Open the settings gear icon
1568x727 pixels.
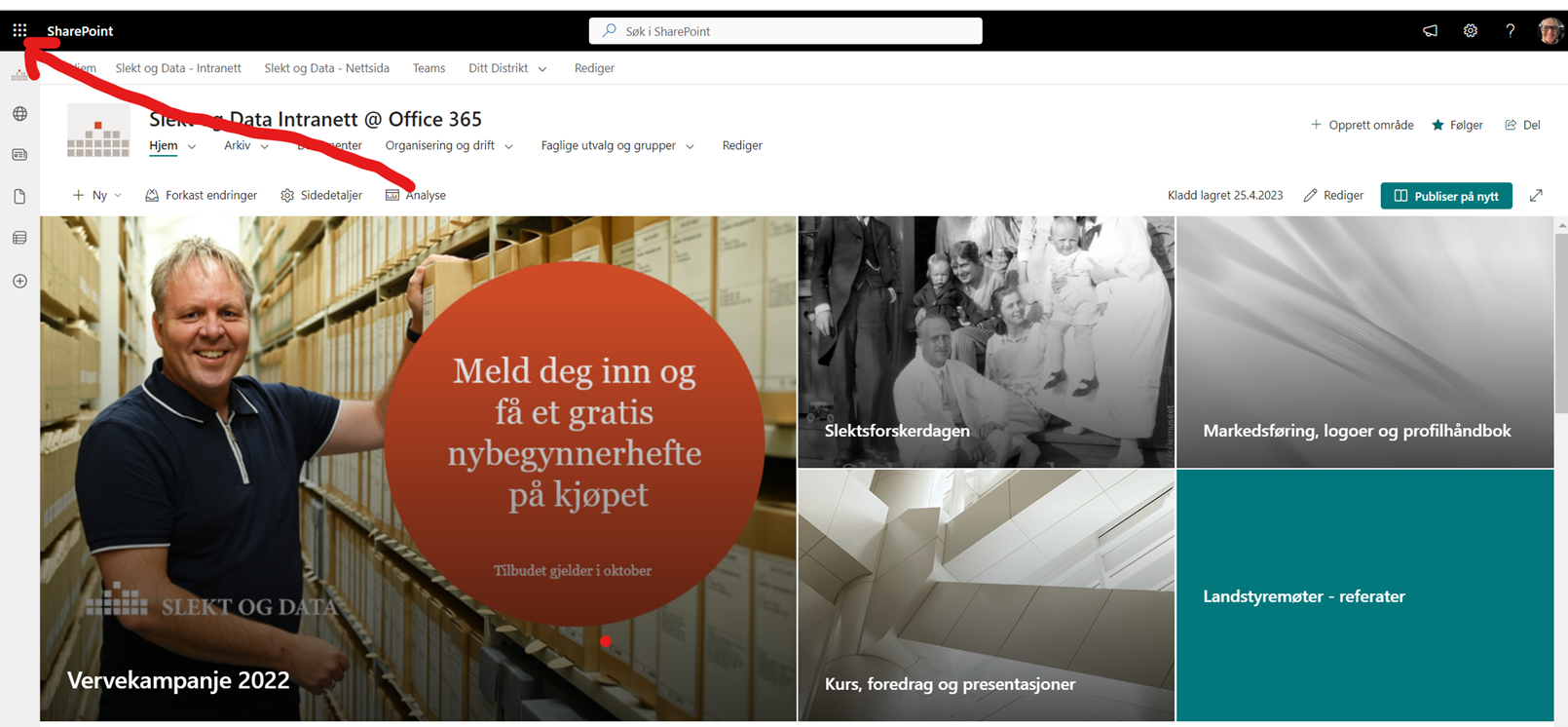coord(1471,30)
